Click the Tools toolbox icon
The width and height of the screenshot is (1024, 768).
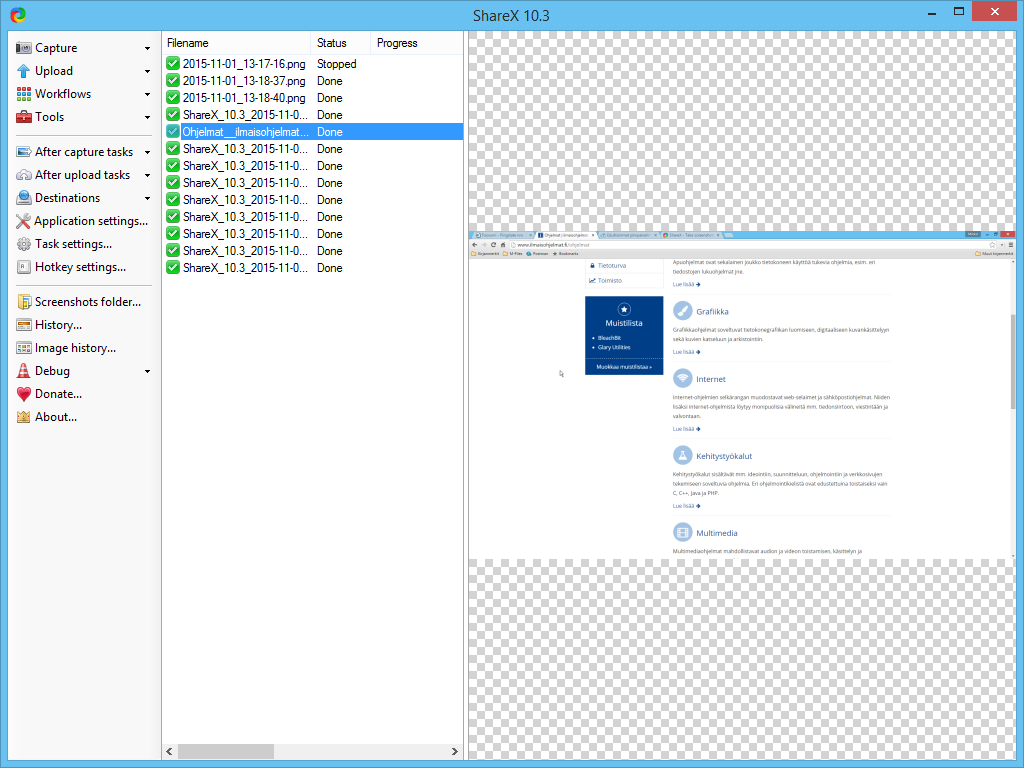click(x=24, y=117)
